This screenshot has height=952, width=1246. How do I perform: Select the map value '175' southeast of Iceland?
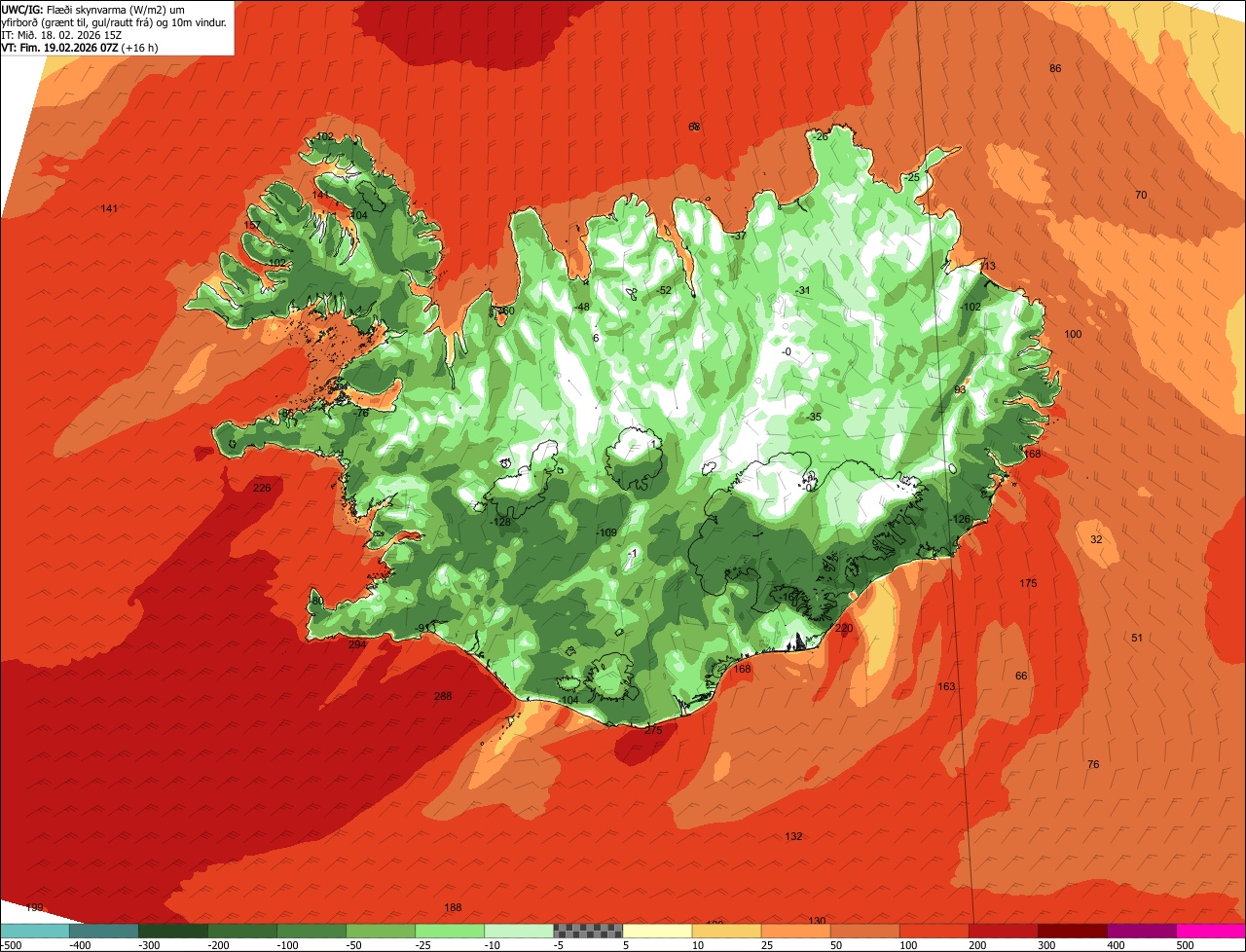(1028, 583)
